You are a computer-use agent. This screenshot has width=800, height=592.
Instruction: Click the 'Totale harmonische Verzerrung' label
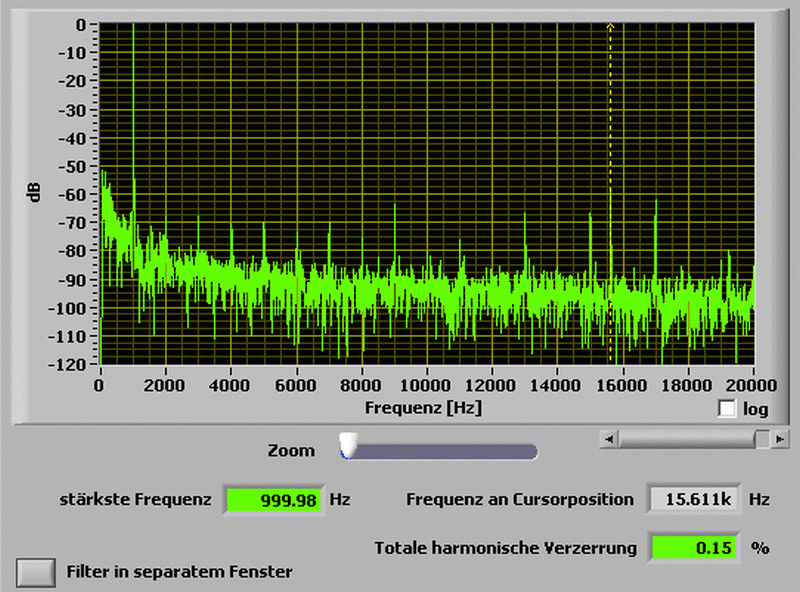[x=506, y=548]
